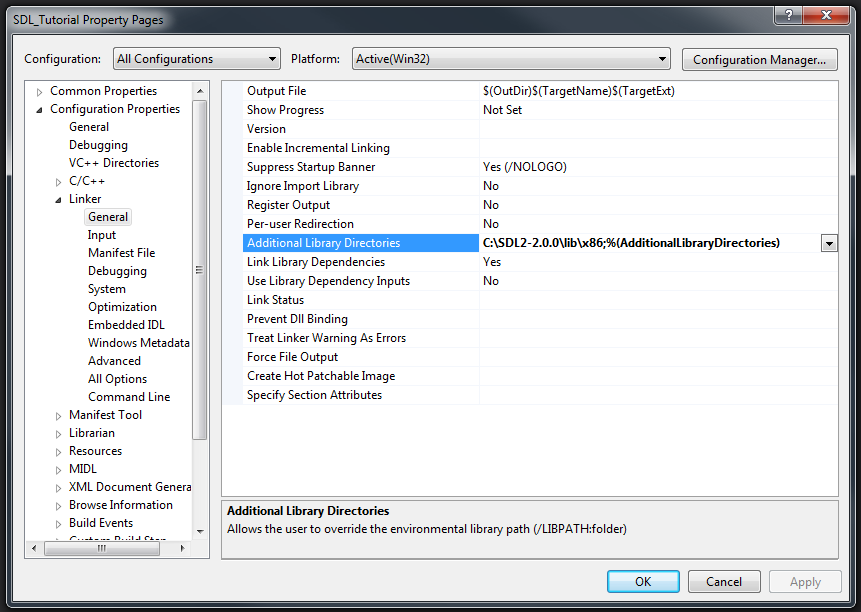Close the Property Pages dialog window

point(826,17)
